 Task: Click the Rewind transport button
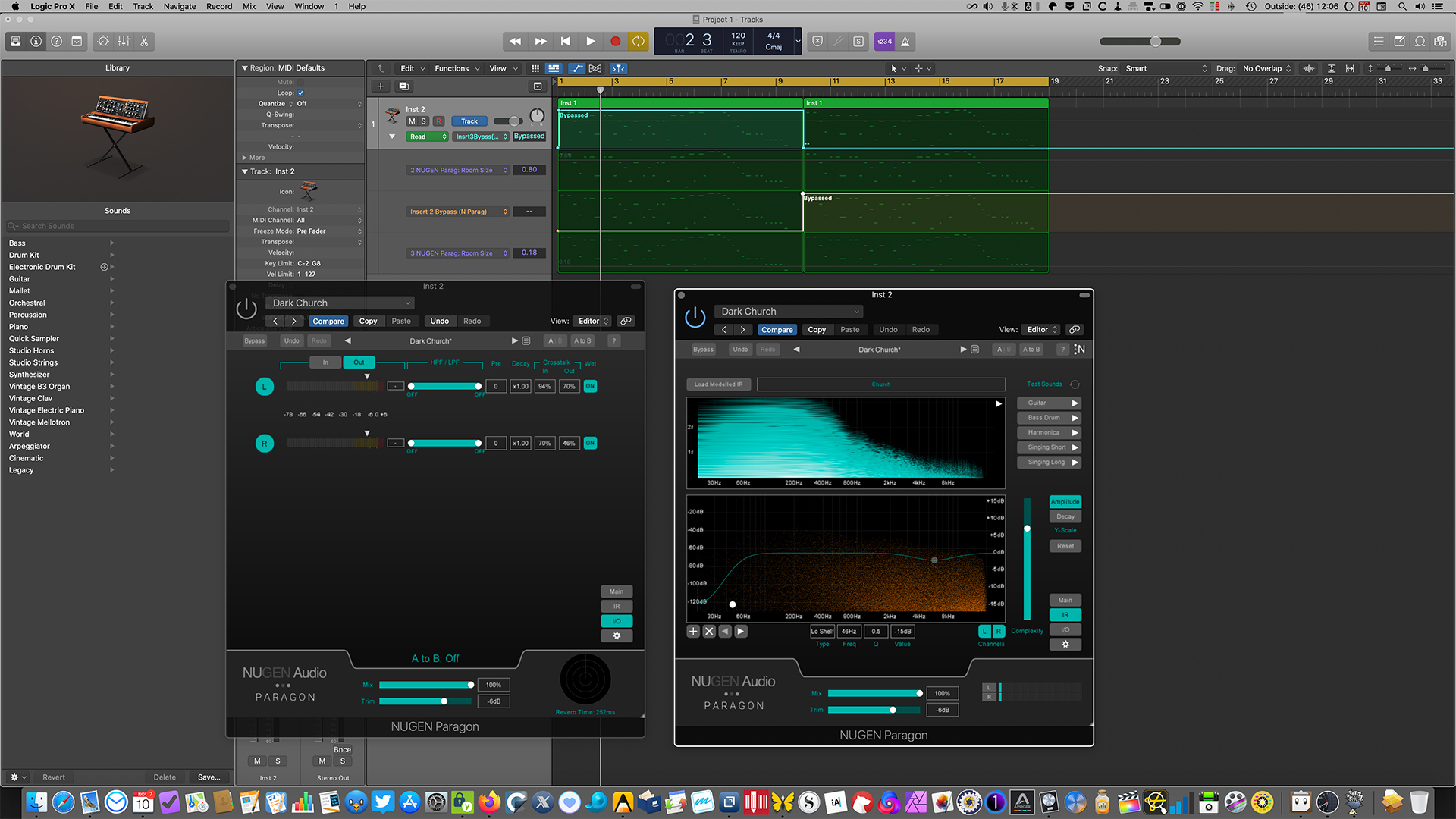tap(515, 42)
